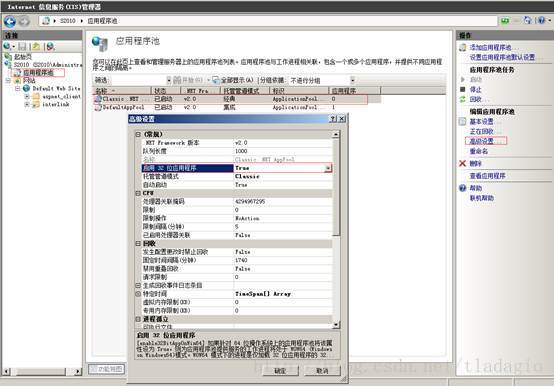Click the red X delete icon in Actions
Viewport: 554px width, 386px height.
pyautogui.click(x=462, y=163)
